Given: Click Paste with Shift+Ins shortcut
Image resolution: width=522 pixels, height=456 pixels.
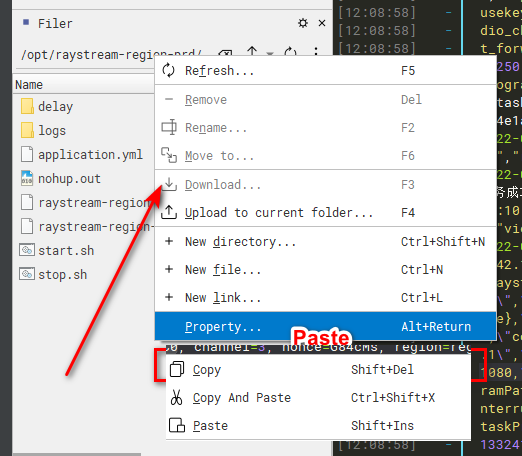Looking at the screenshot, I should click(x=318, y=426).
